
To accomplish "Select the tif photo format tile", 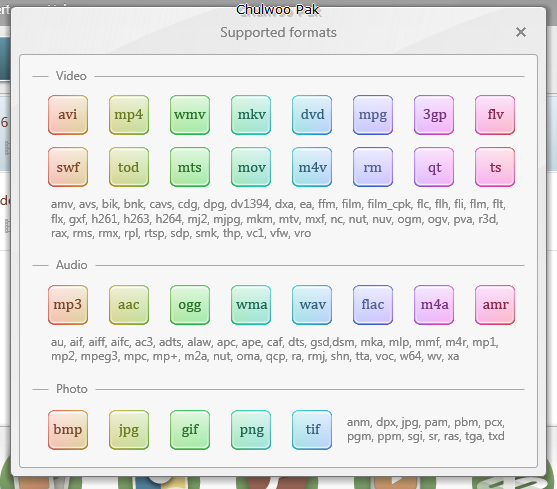I will point(312,430).
